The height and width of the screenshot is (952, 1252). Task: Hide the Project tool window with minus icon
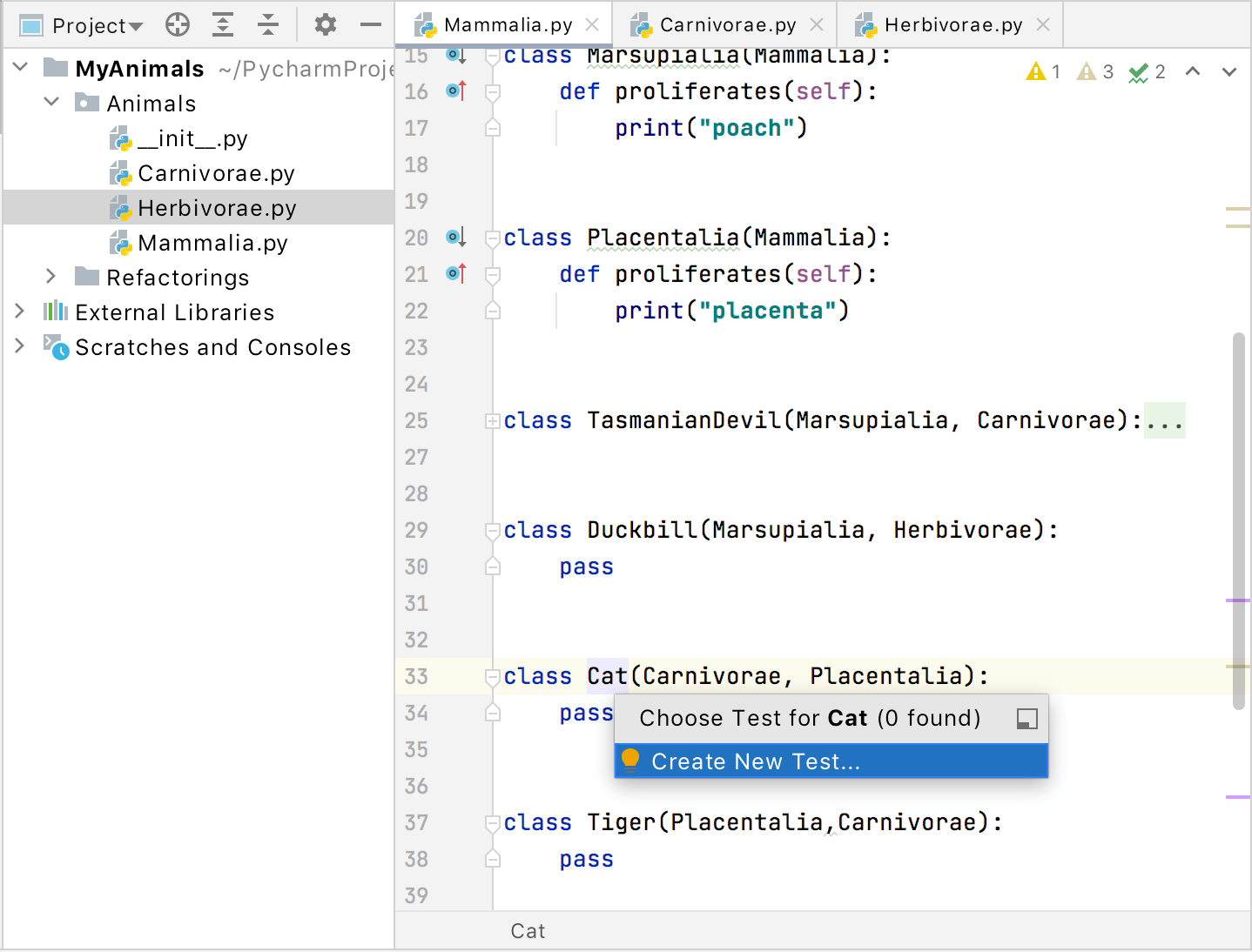click(x=371, y=25)
